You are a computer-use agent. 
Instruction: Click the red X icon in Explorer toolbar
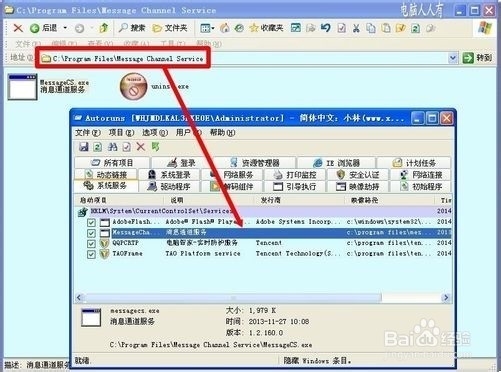point(18,28)
